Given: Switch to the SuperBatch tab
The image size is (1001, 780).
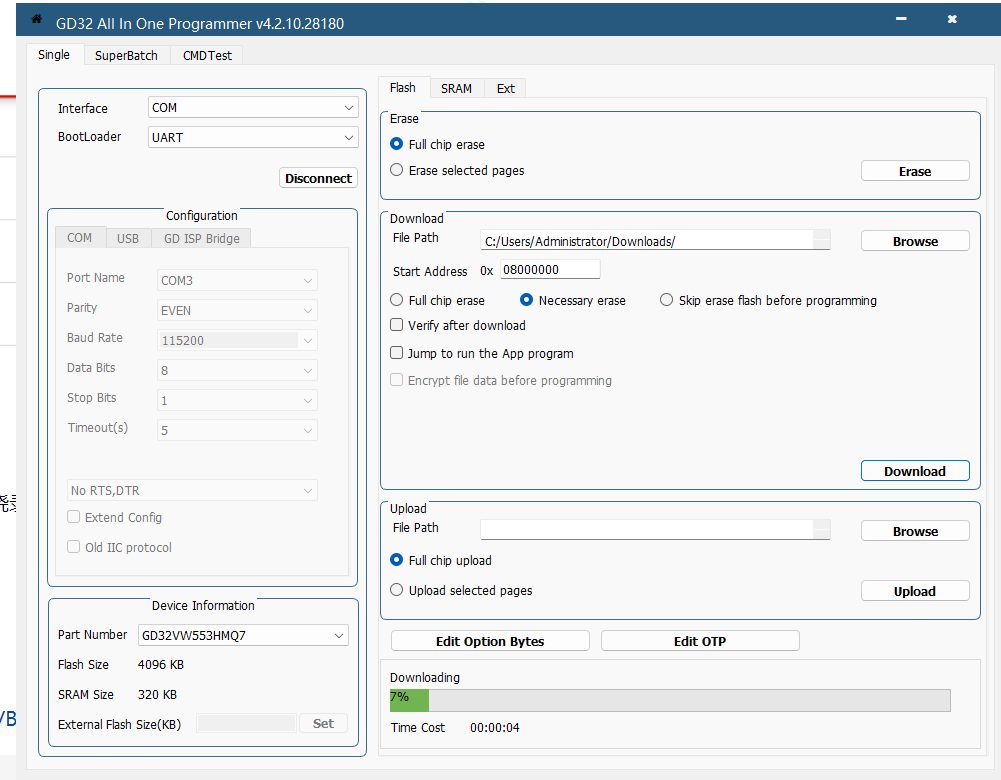Looking at the screenshot, I should [126, 56].
